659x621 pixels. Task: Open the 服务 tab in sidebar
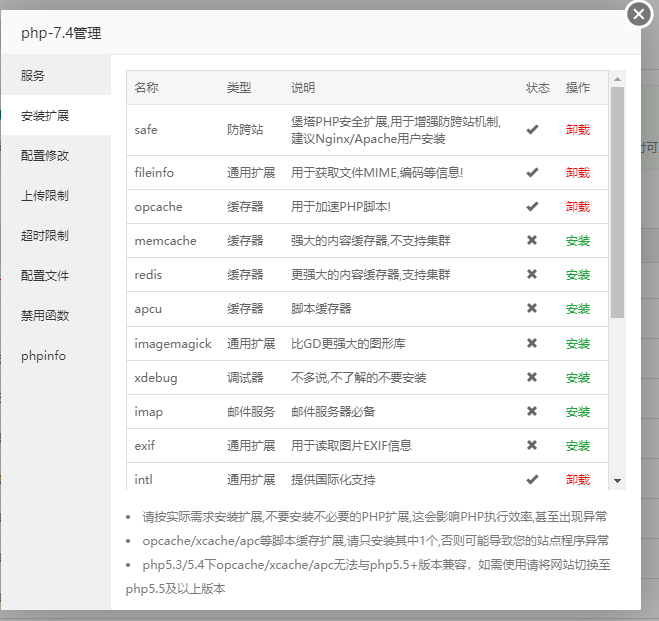pyautogui.click(x=56, y=75)
